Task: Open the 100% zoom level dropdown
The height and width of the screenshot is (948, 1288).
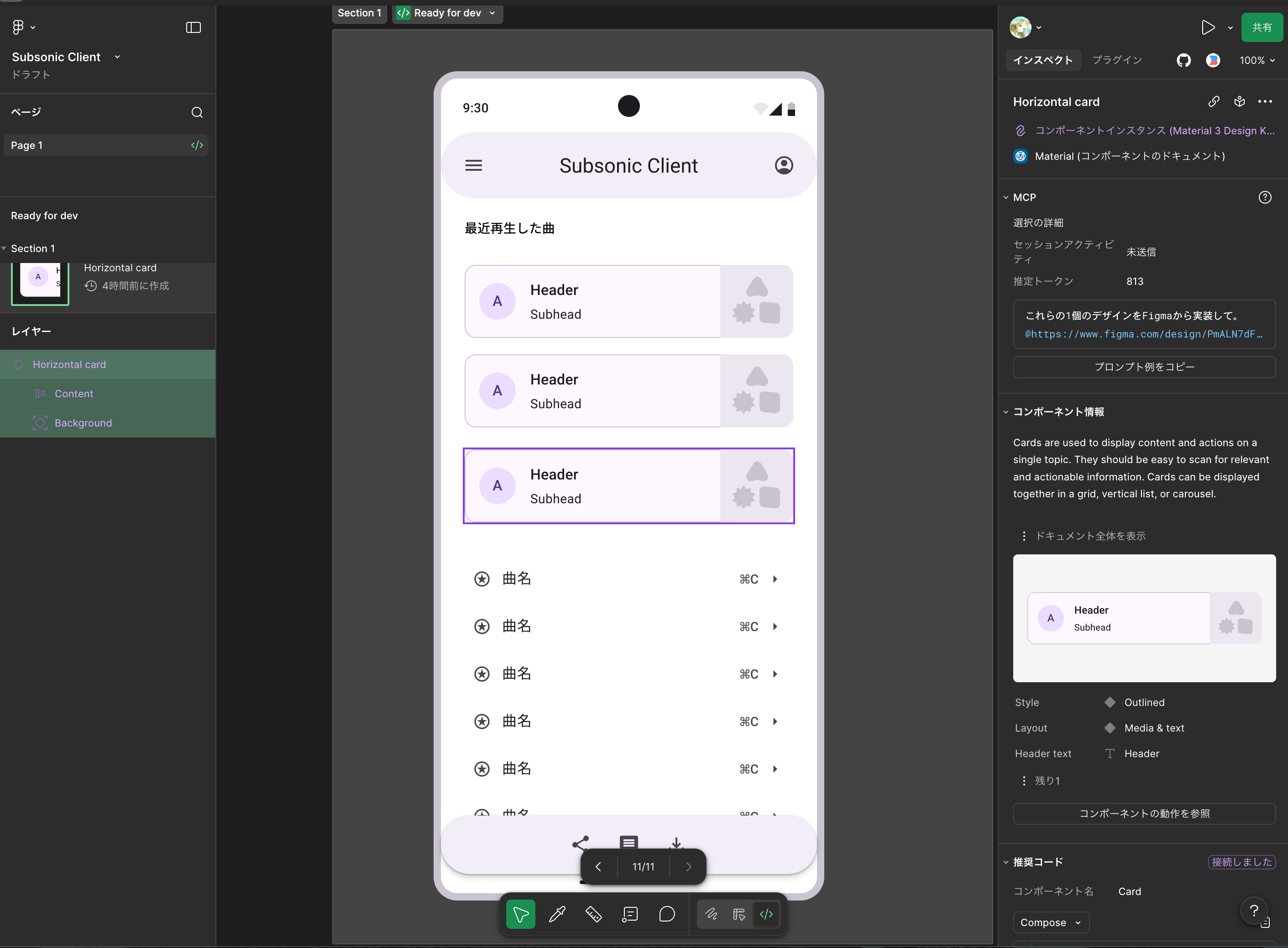Action: coord(1257,60)
